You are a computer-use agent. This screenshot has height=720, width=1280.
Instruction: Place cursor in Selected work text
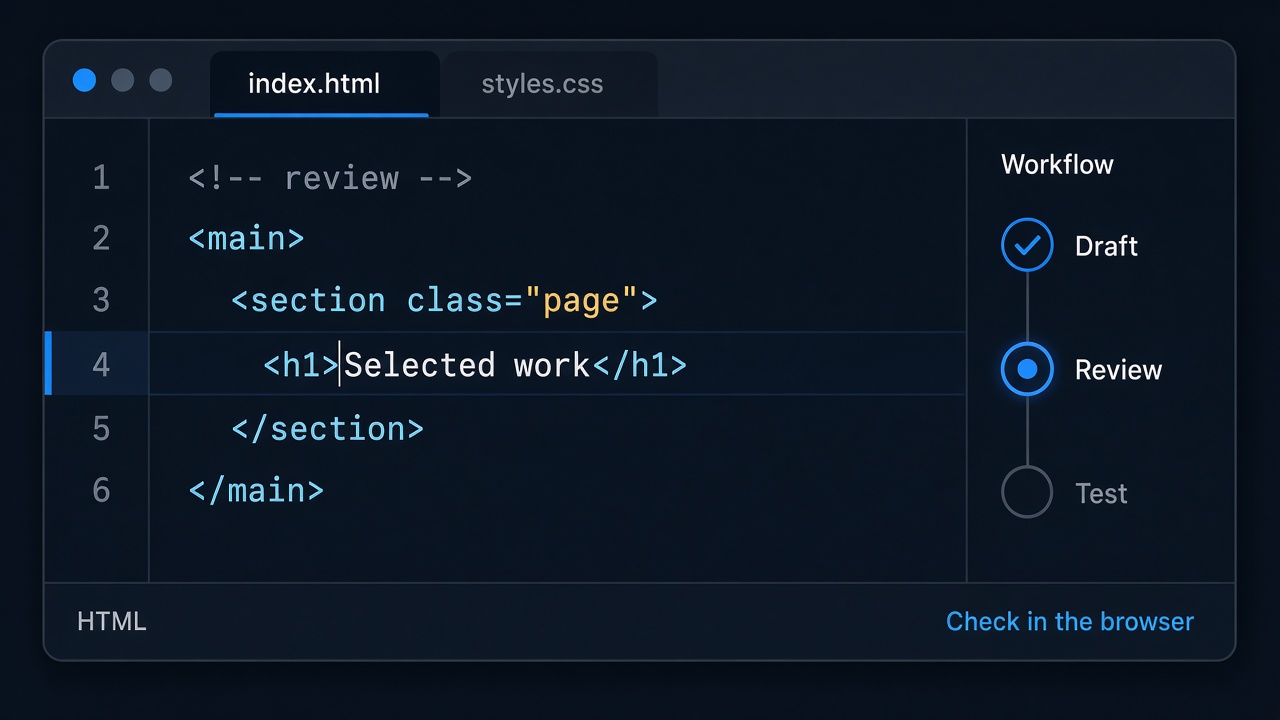[x=467, y=365]
